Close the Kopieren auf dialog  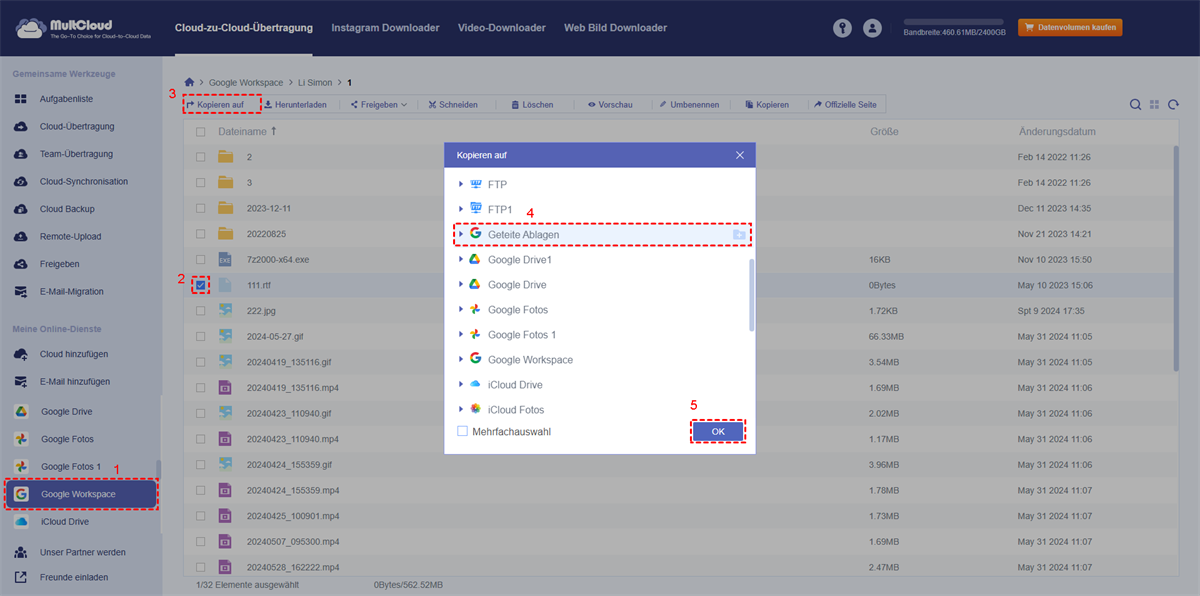[740, 155]
